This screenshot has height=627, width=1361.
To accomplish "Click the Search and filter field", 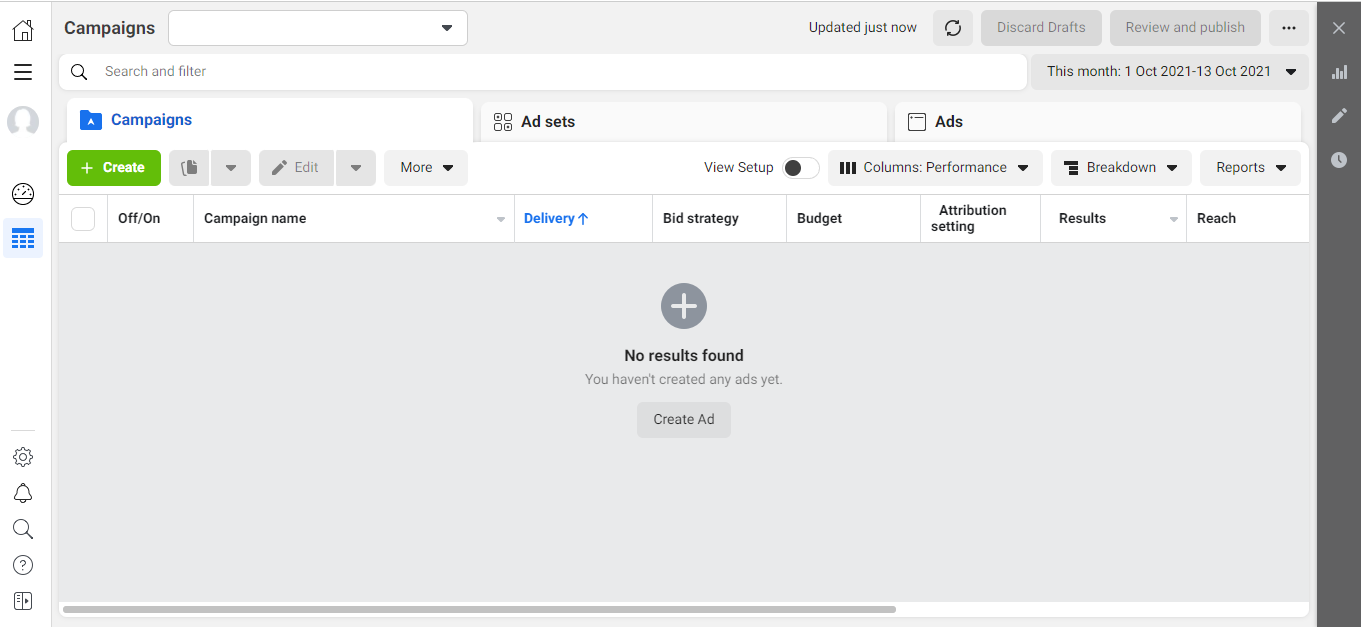I will (x=540, y=72).
